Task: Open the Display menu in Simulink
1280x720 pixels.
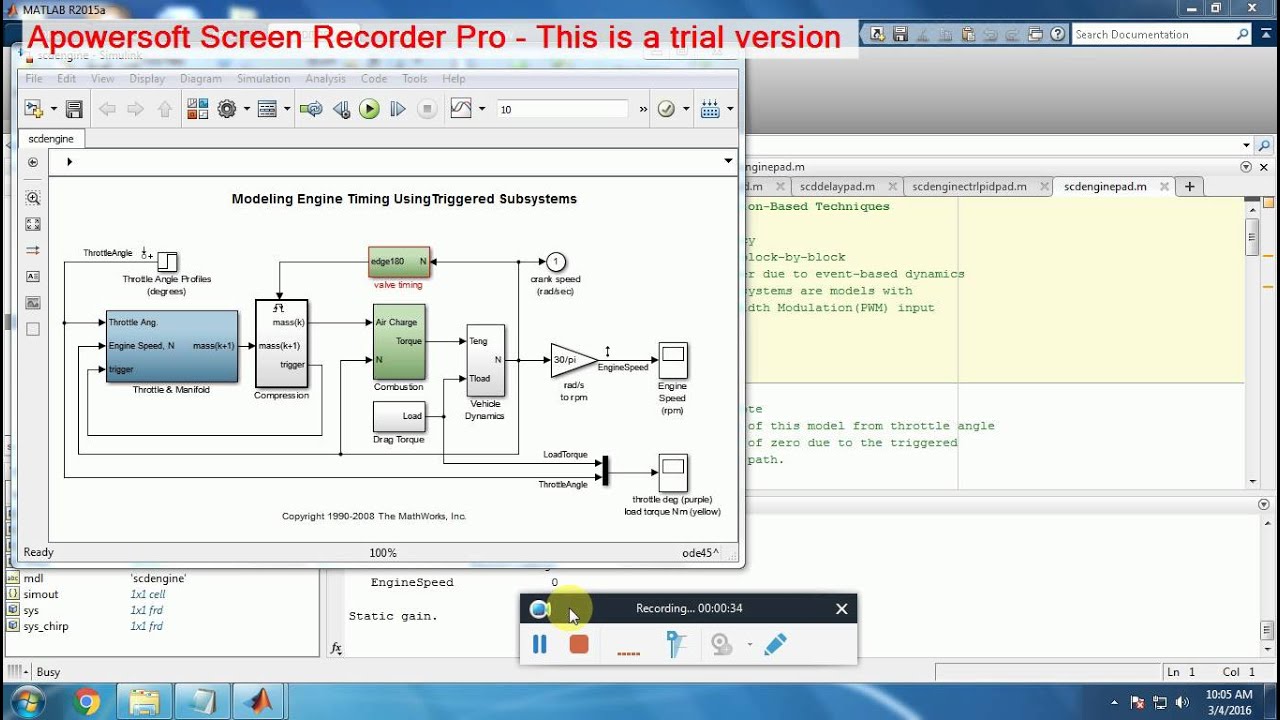Action: point(147,78)
